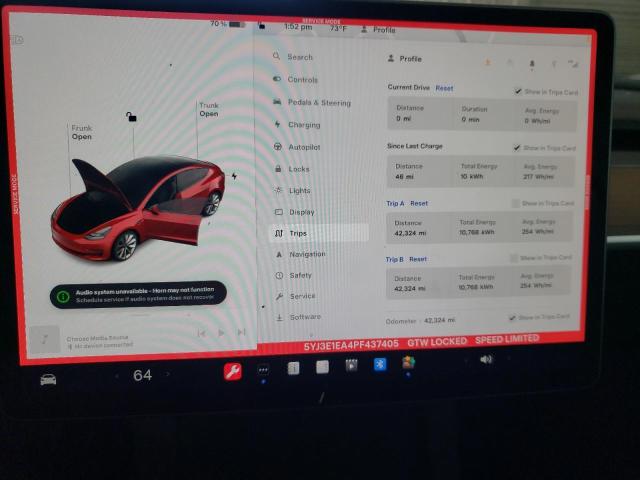Select the Navigation menu item
Screen dimensions: 640x480
click(x=300, y=254)
